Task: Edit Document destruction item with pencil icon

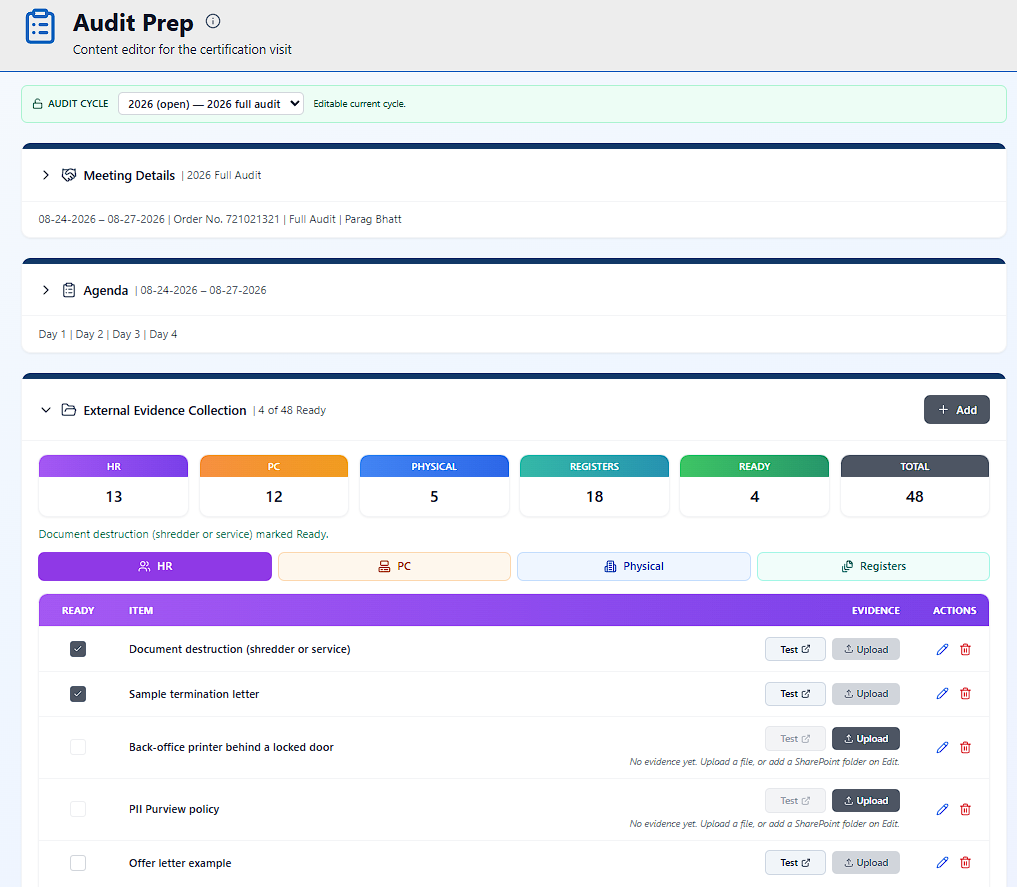Action: pyautogui.click(x=942, y=649)
